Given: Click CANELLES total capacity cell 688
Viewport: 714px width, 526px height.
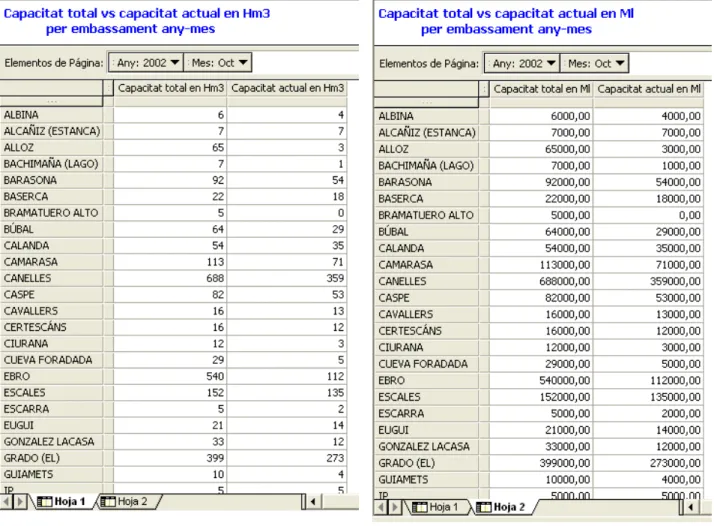Looking at the screenshot, I should click(170, 278).
